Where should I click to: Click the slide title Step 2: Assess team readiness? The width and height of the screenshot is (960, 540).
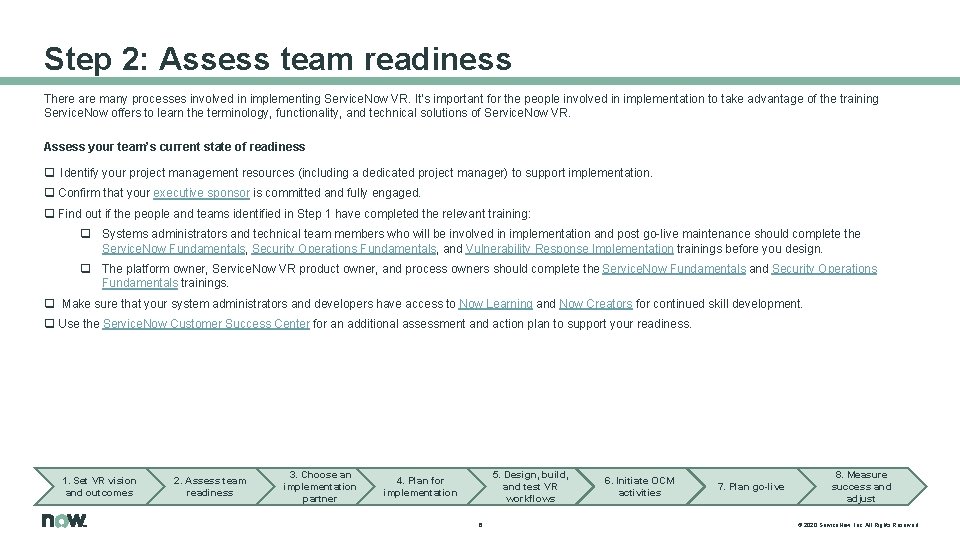coord(277,59)
